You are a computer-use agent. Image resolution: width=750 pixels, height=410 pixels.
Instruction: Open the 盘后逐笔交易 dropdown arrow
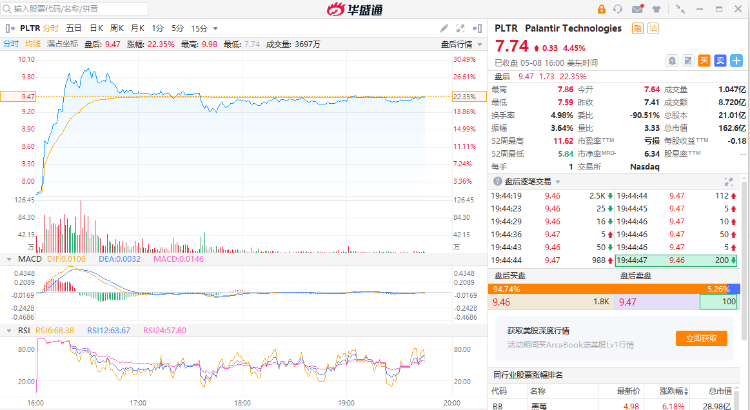[558, 182]
